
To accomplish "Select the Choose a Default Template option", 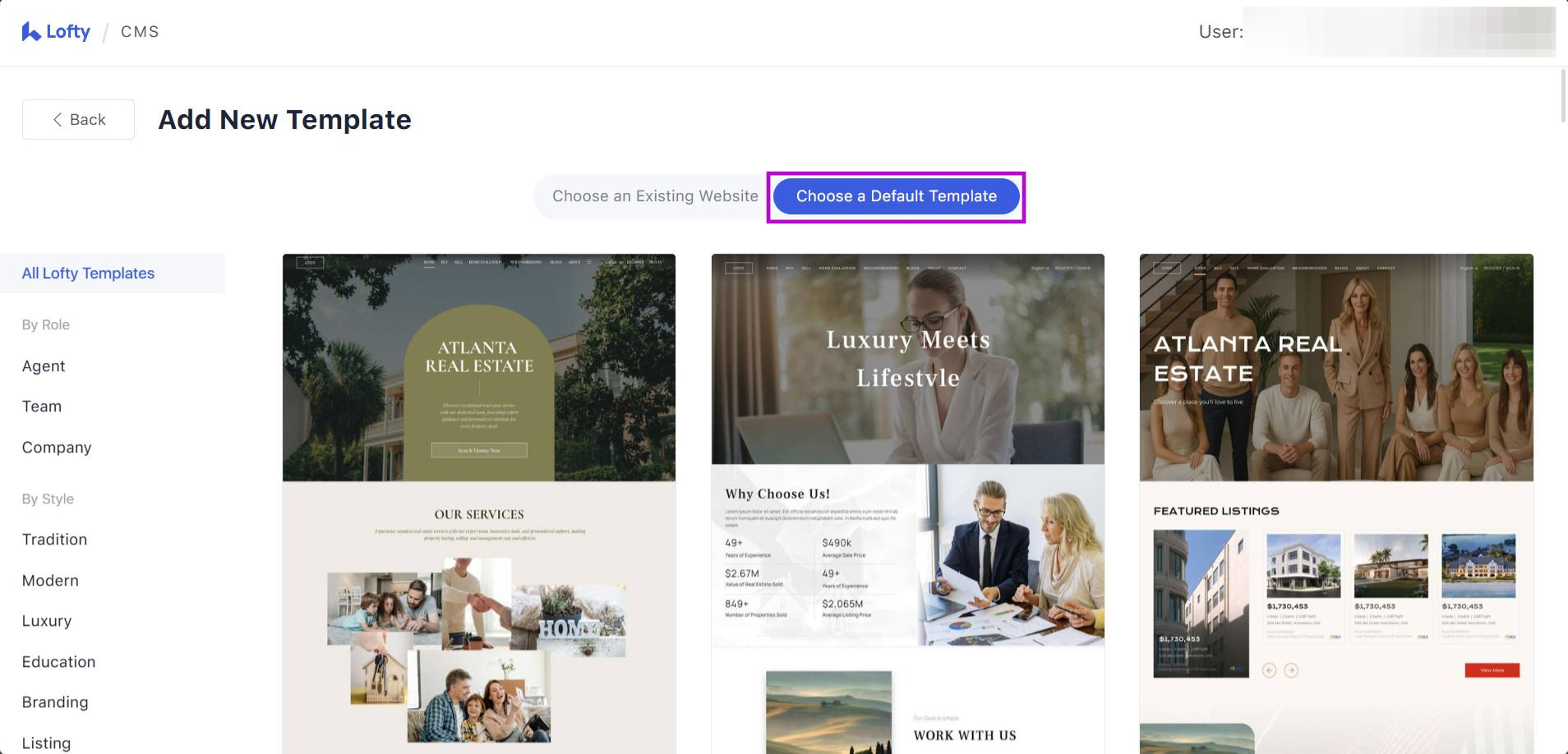I will pos(896,196).
